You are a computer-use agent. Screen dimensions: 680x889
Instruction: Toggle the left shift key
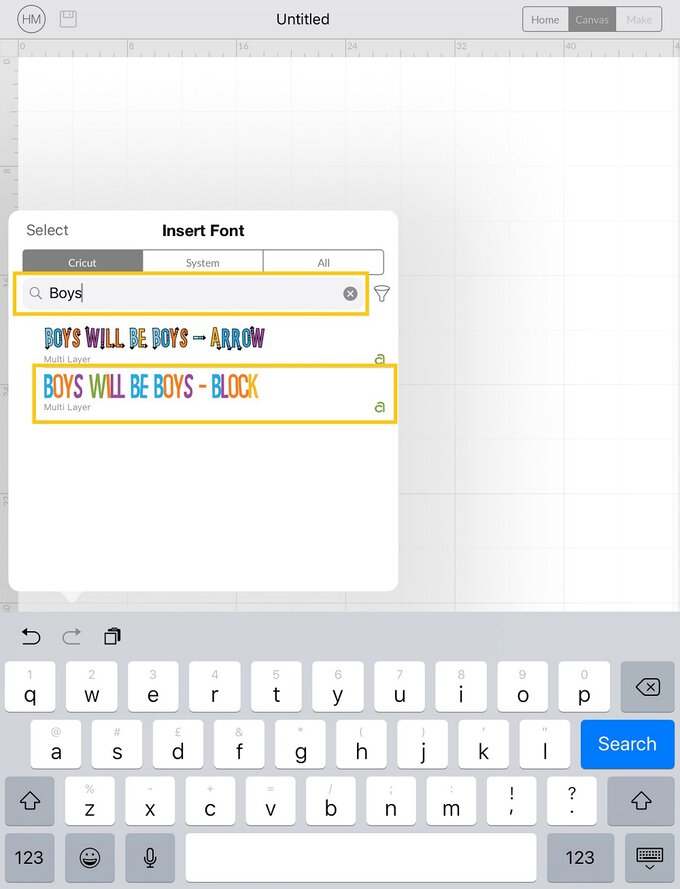pyautogui.click(x=30, y=801)
